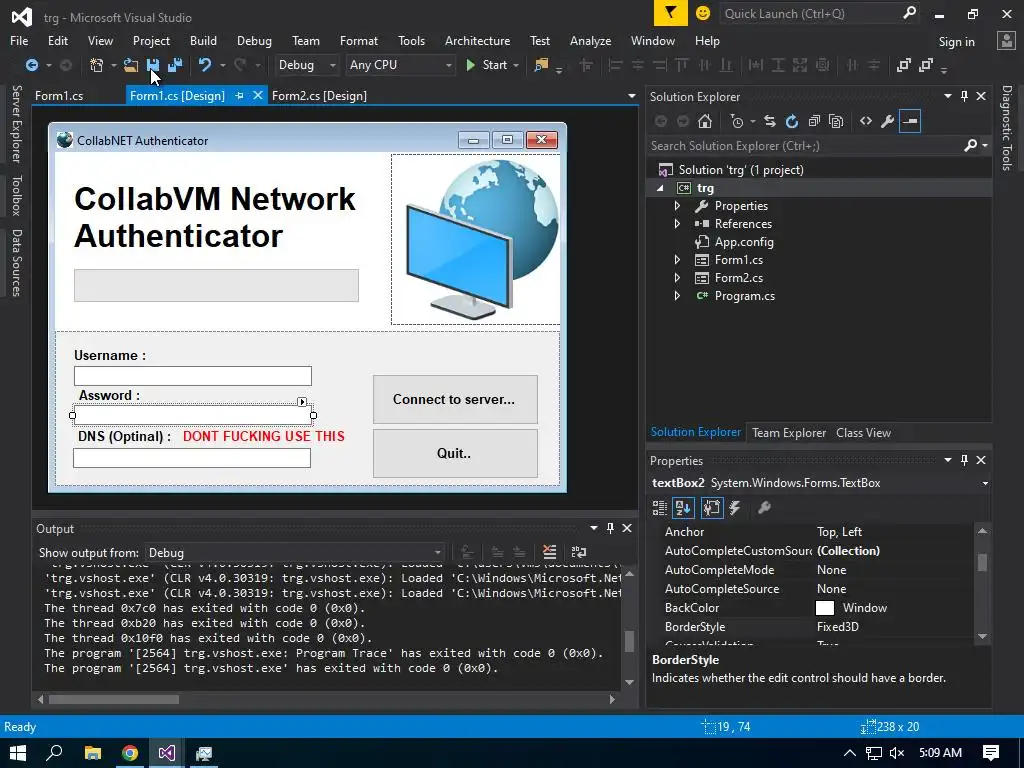Toggle the Preview Selected Items button
The height and width of the screenshot is (768, 1024).
910,121
